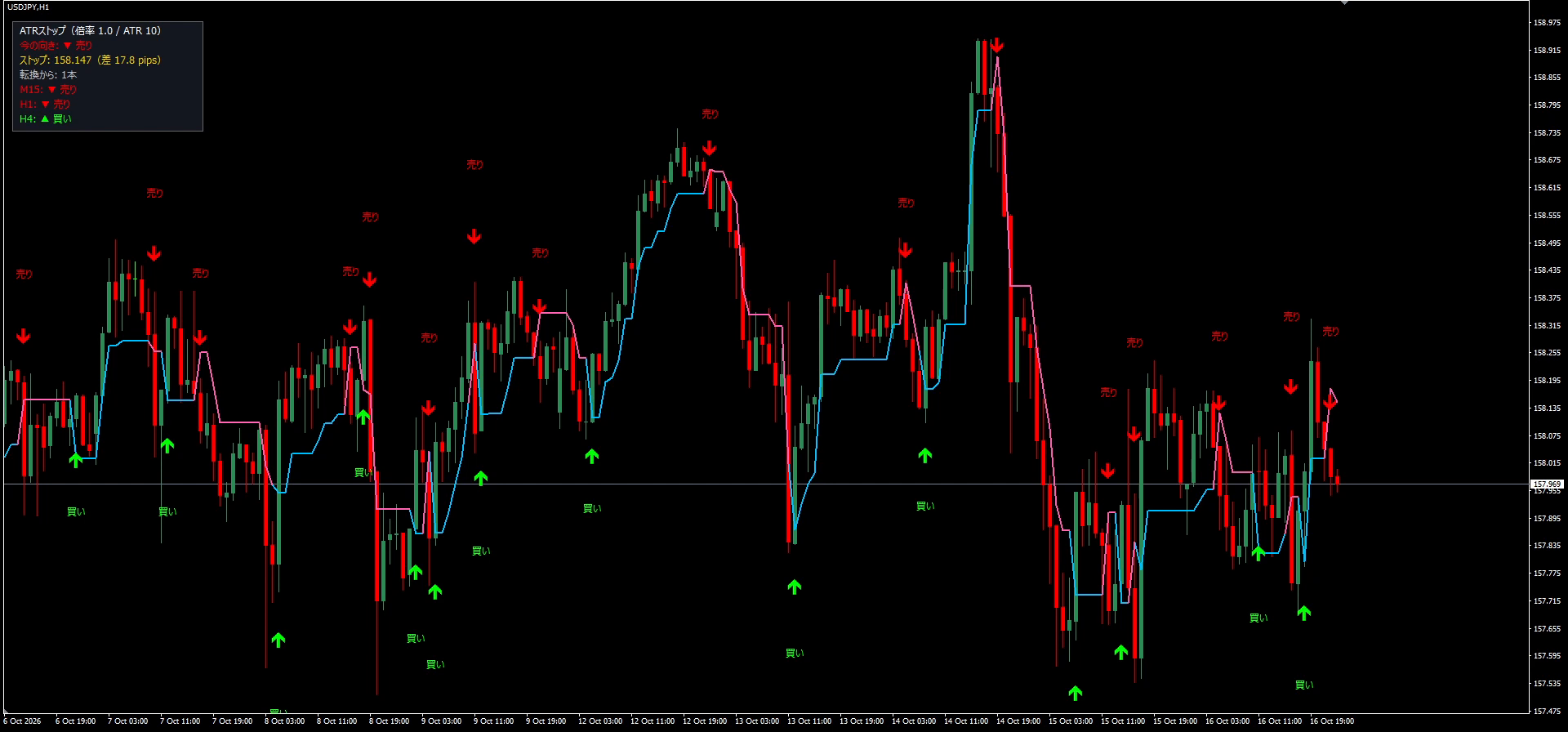Click the 158.855 price level
This screenshot has height=732, width=1568.
(x=1547, y=78)
